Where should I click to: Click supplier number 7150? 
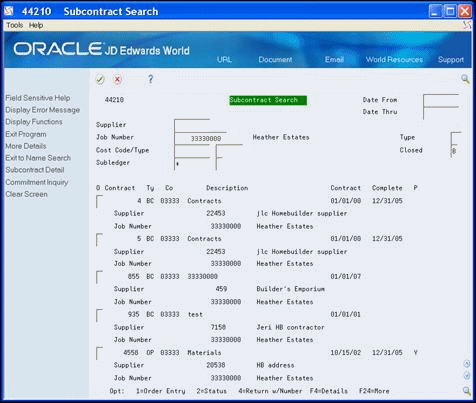[x=218, y=327]
